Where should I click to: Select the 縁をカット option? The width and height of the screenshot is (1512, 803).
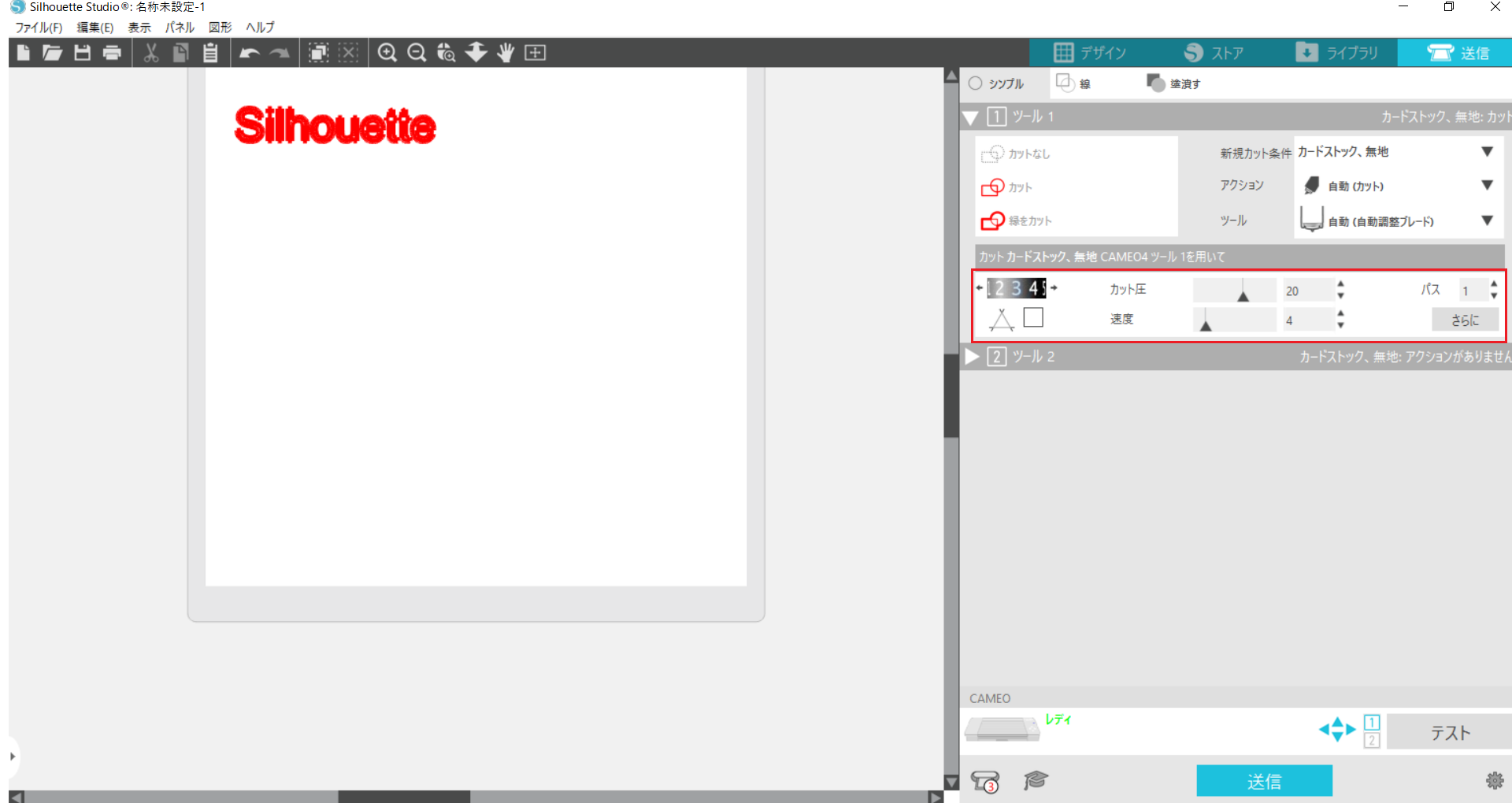click(x=1016, y=220)
